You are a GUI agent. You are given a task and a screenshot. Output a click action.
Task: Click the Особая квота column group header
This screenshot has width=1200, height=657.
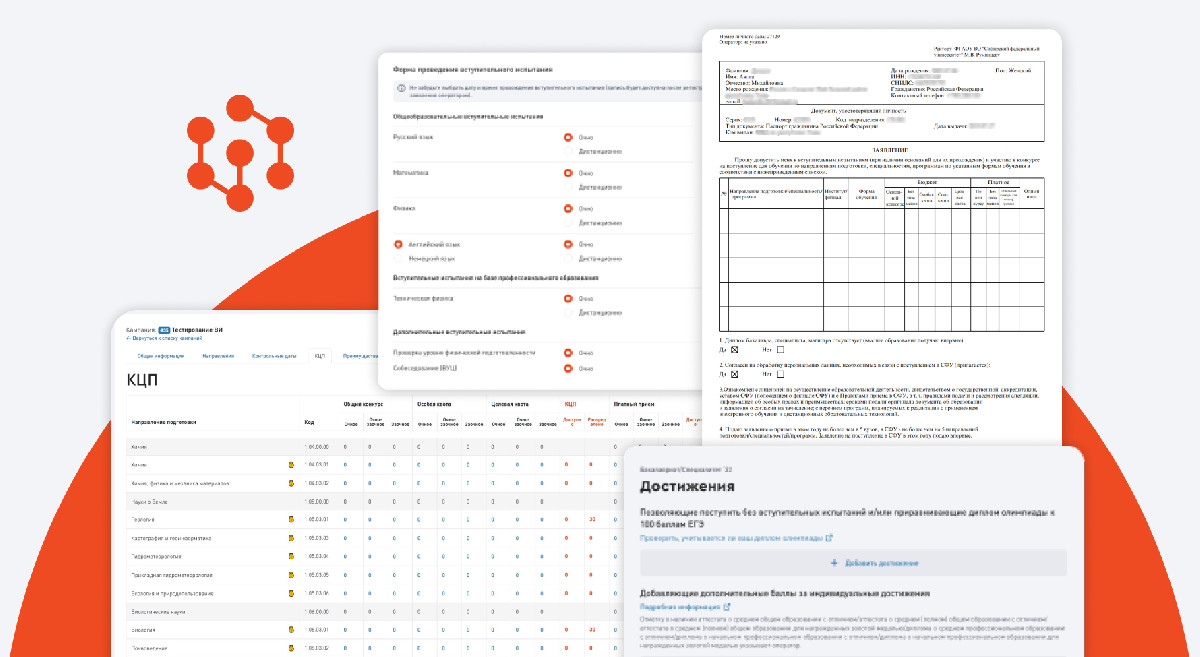pos(436,405)
